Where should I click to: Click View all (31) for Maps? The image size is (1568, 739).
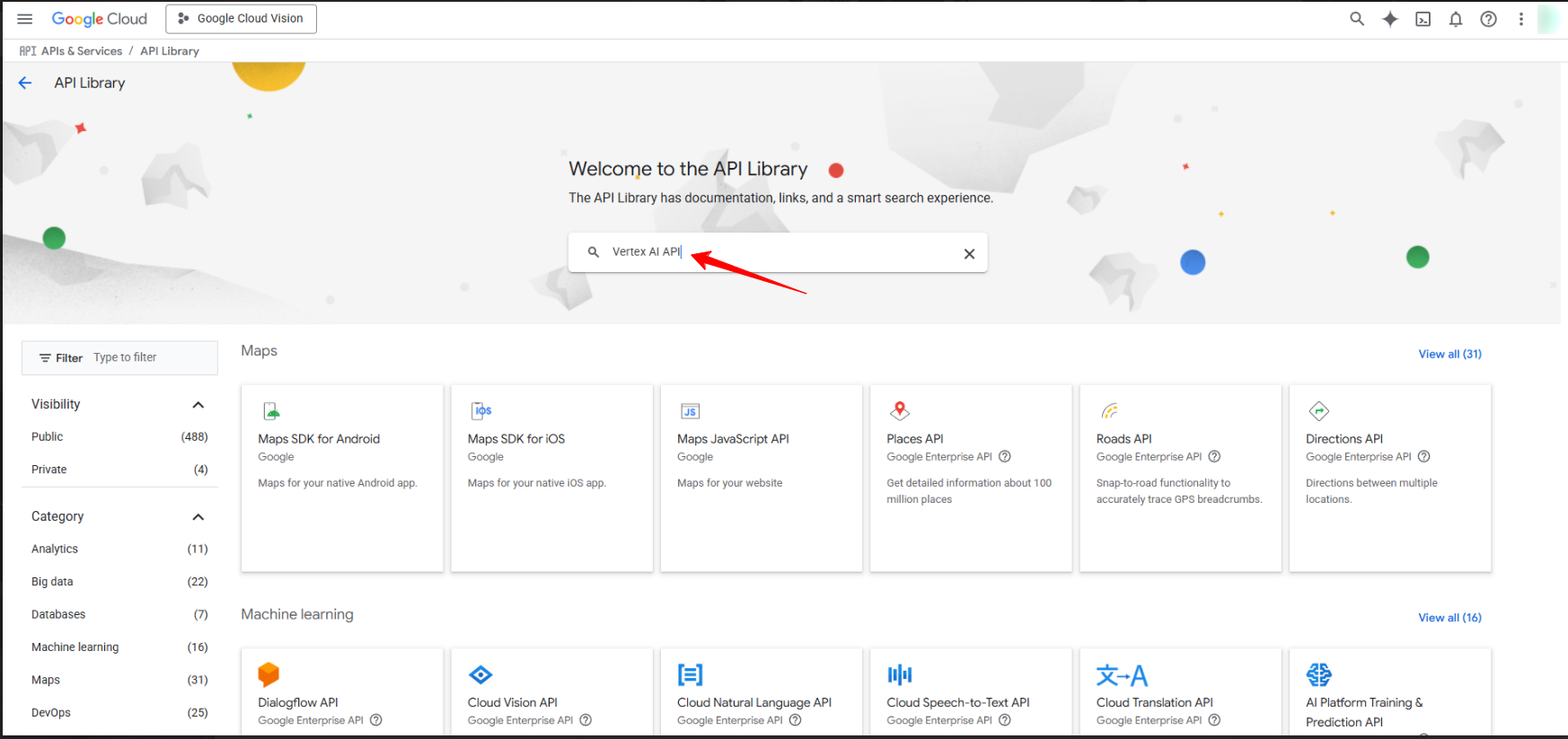pos(1449,354)
